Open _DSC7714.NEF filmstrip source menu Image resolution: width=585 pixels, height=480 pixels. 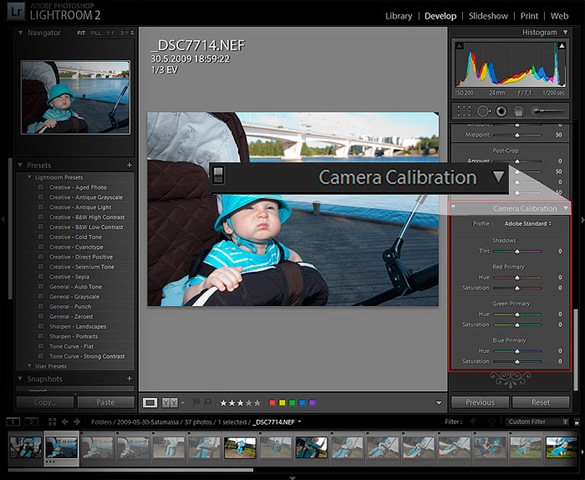tap(276, 422)
